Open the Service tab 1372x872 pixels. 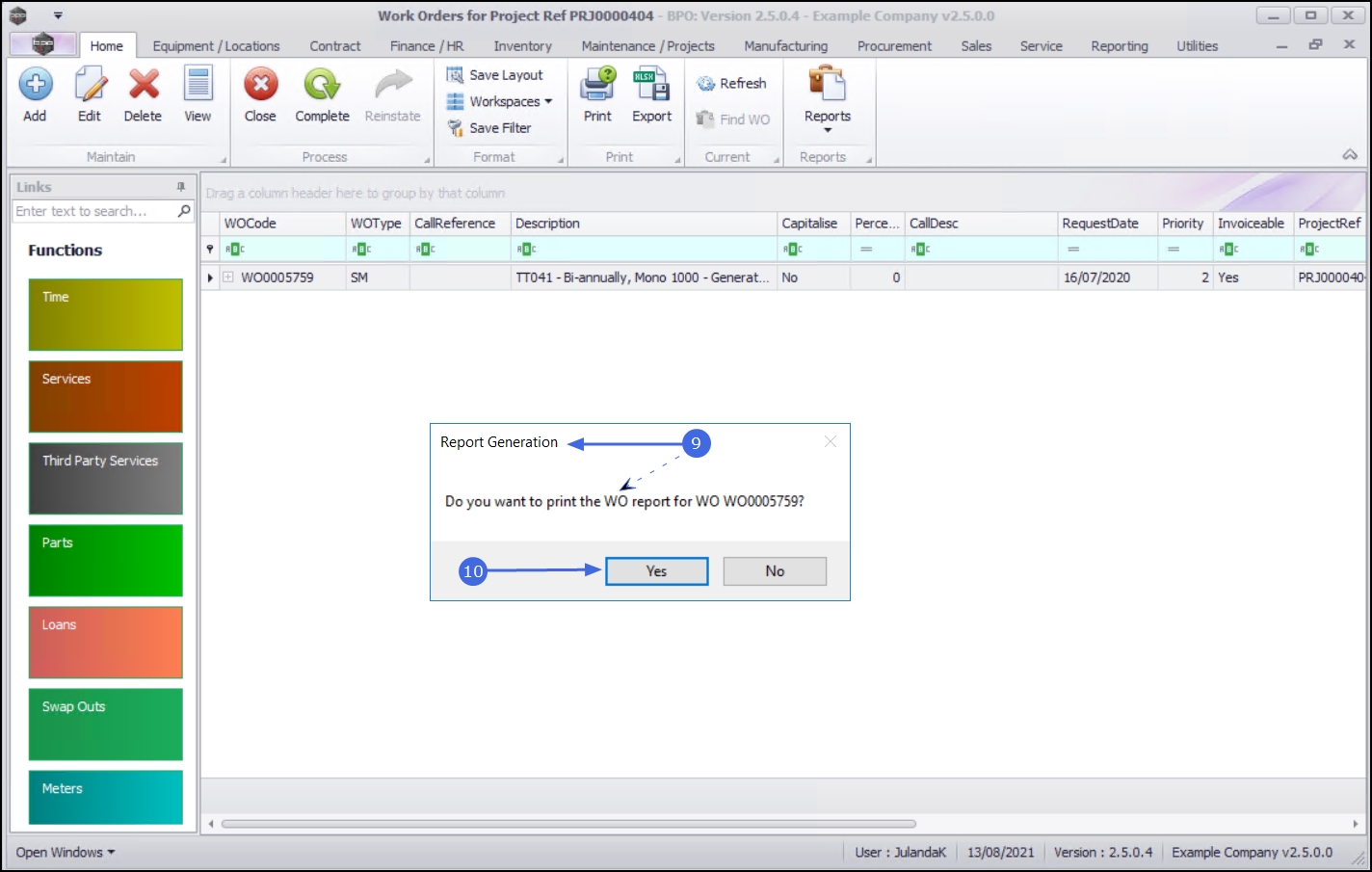[x=1042, y=46]
